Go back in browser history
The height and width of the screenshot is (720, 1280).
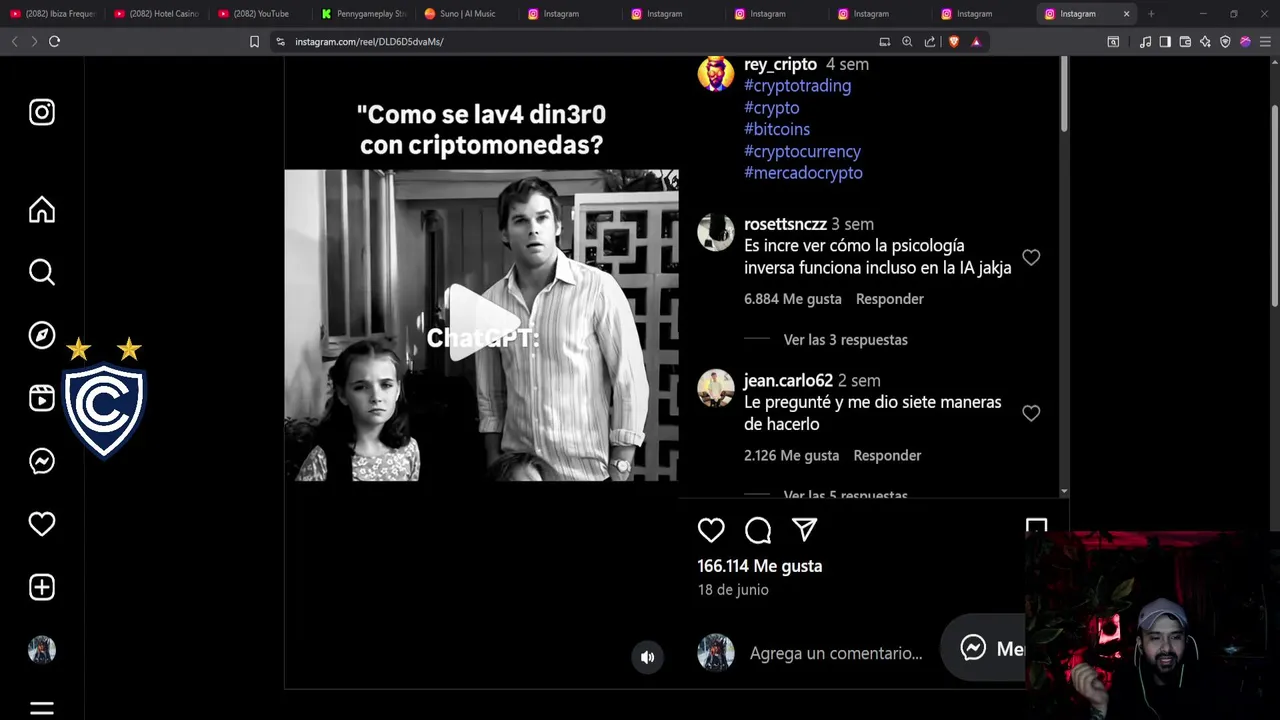pos(14,41)
